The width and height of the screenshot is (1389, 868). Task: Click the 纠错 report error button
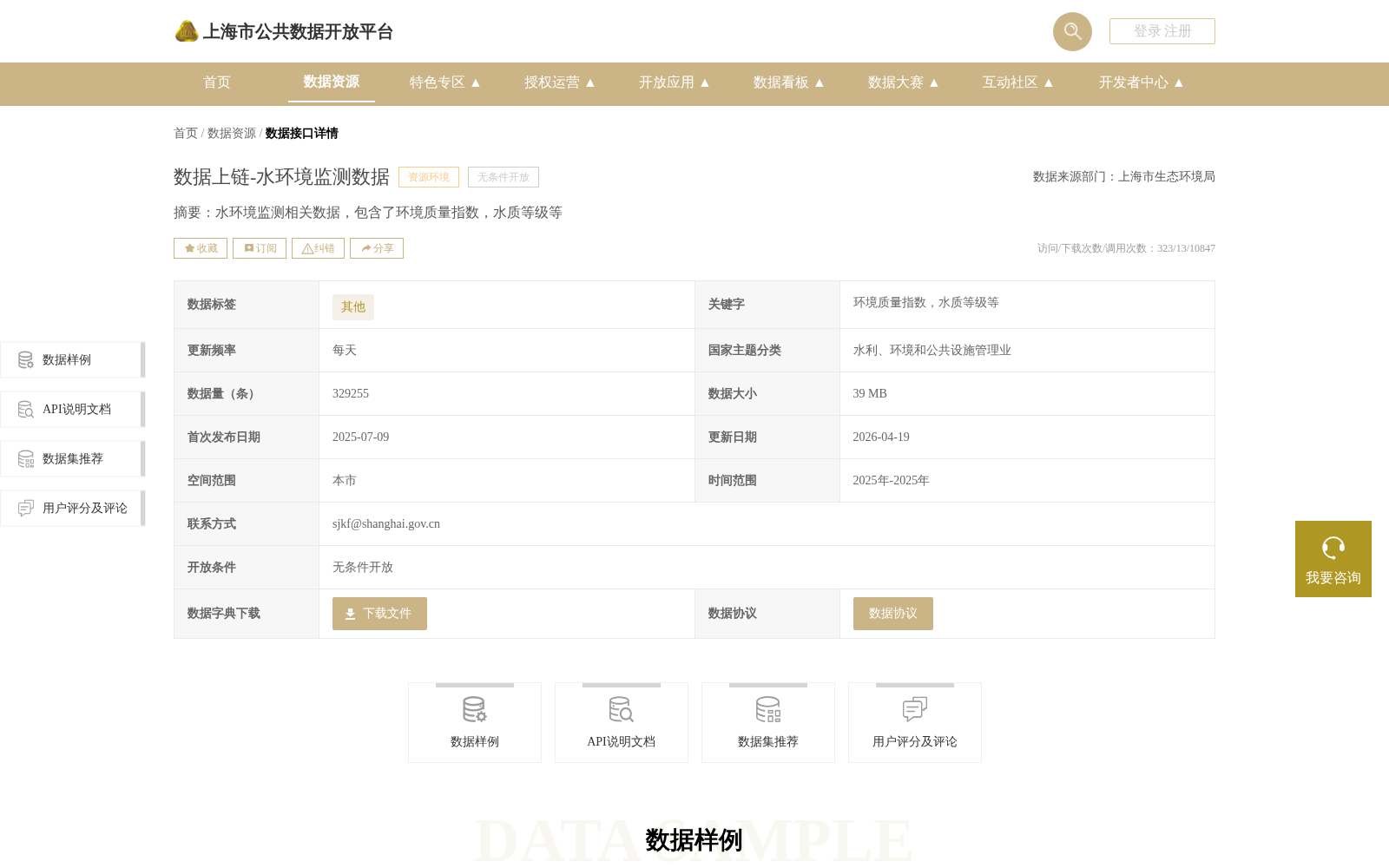[x=318, y=248]
